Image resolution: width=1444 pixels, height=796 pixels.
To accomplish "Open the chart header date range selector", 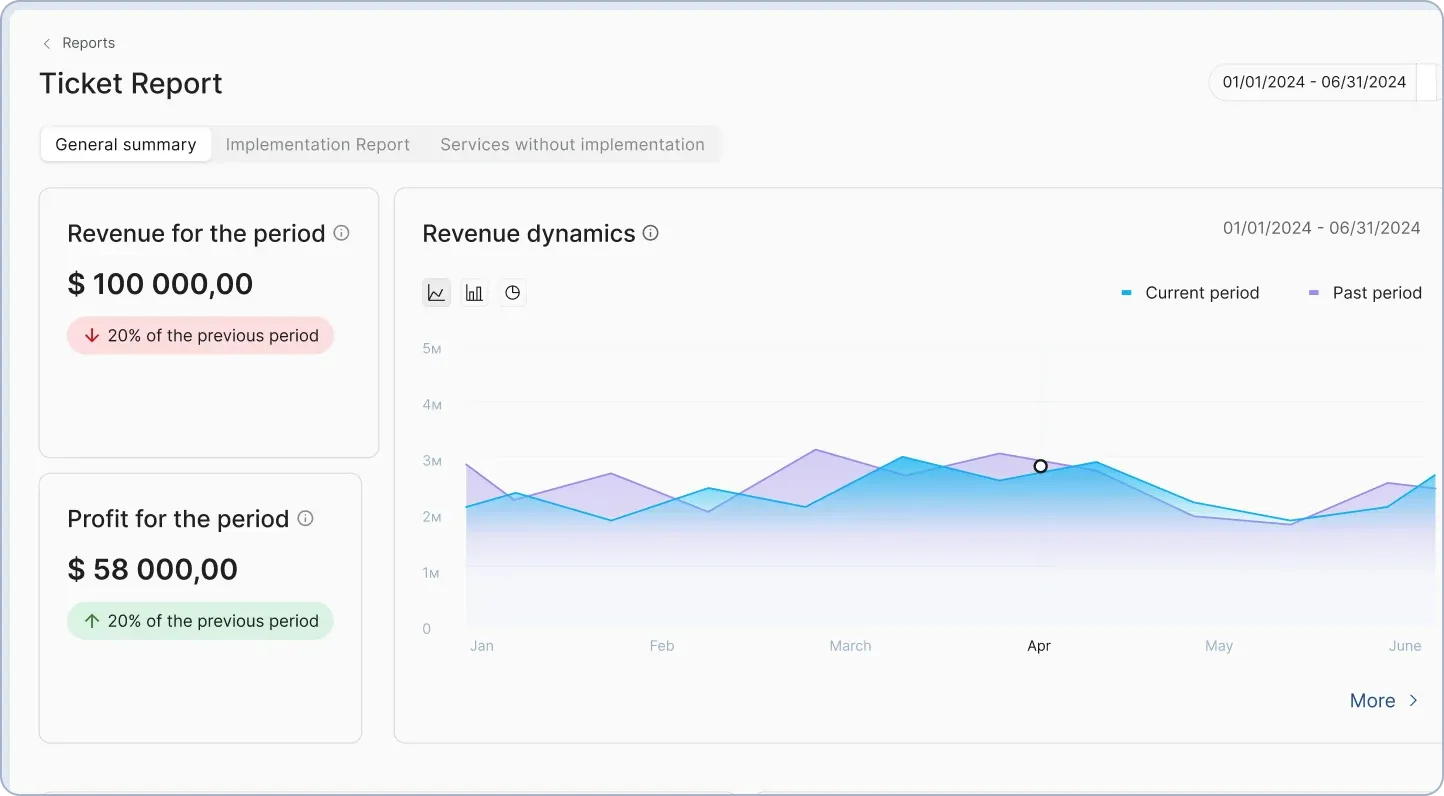I will pos(1321,227).
